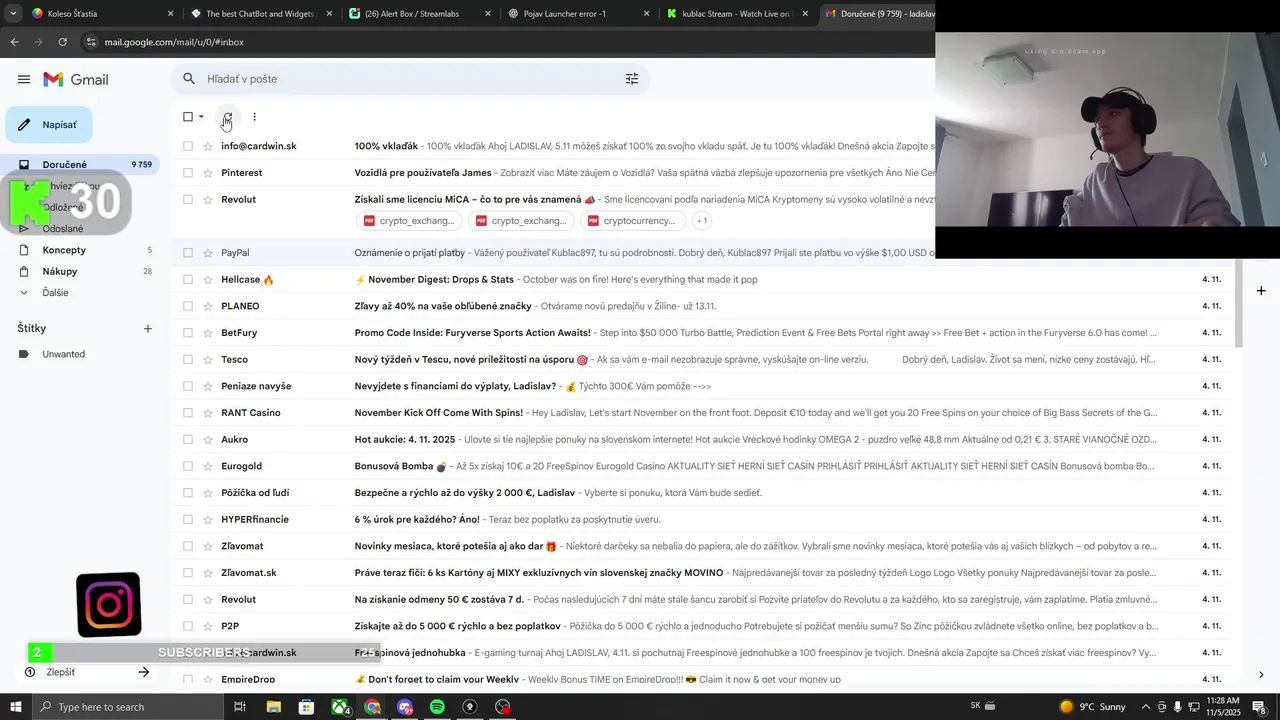Open File Explorer from taskbar
Screen dimensions: 1280x720
273,707
